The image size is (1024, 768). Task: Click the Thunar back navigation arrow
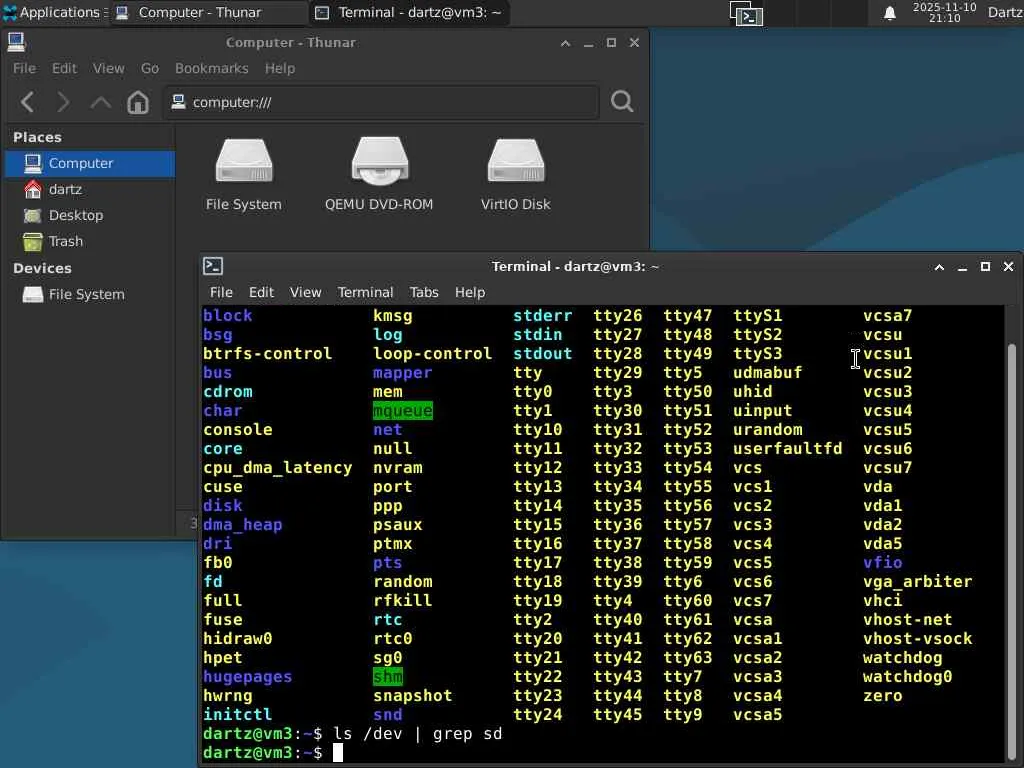coord(28,102)
